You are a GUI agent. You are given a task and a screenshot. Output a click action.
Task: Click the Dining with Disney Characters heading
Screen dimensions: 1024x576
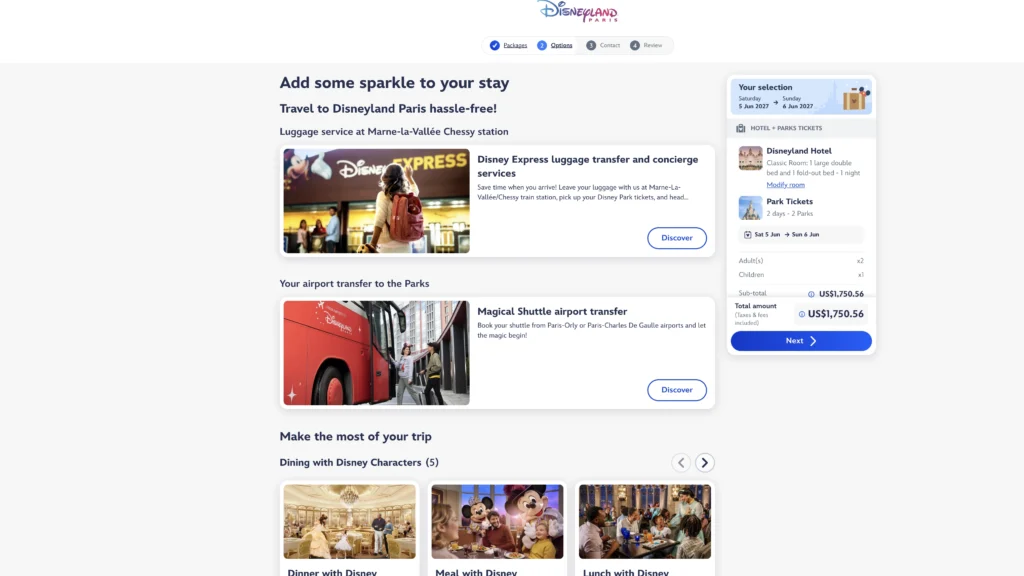point(359,462)
